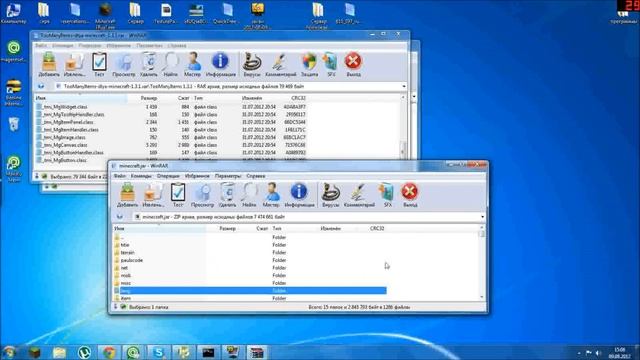Click the minecraft.jar list scrollbar down arrow
This screenshot has height=360, width=640.
[482, 298]
